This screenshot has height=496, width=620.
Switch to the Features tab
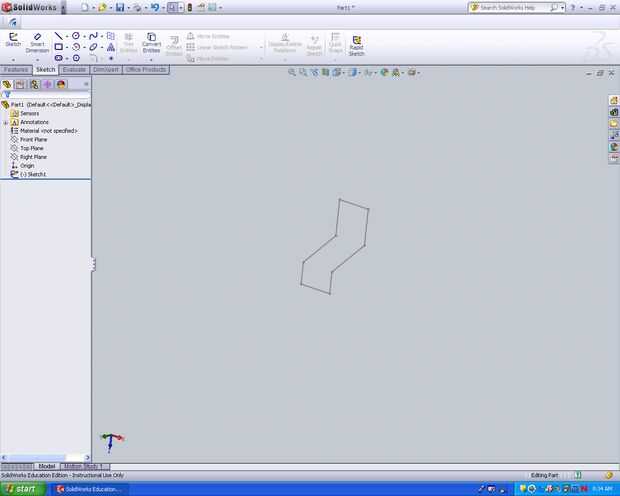(x=16, y=70)
